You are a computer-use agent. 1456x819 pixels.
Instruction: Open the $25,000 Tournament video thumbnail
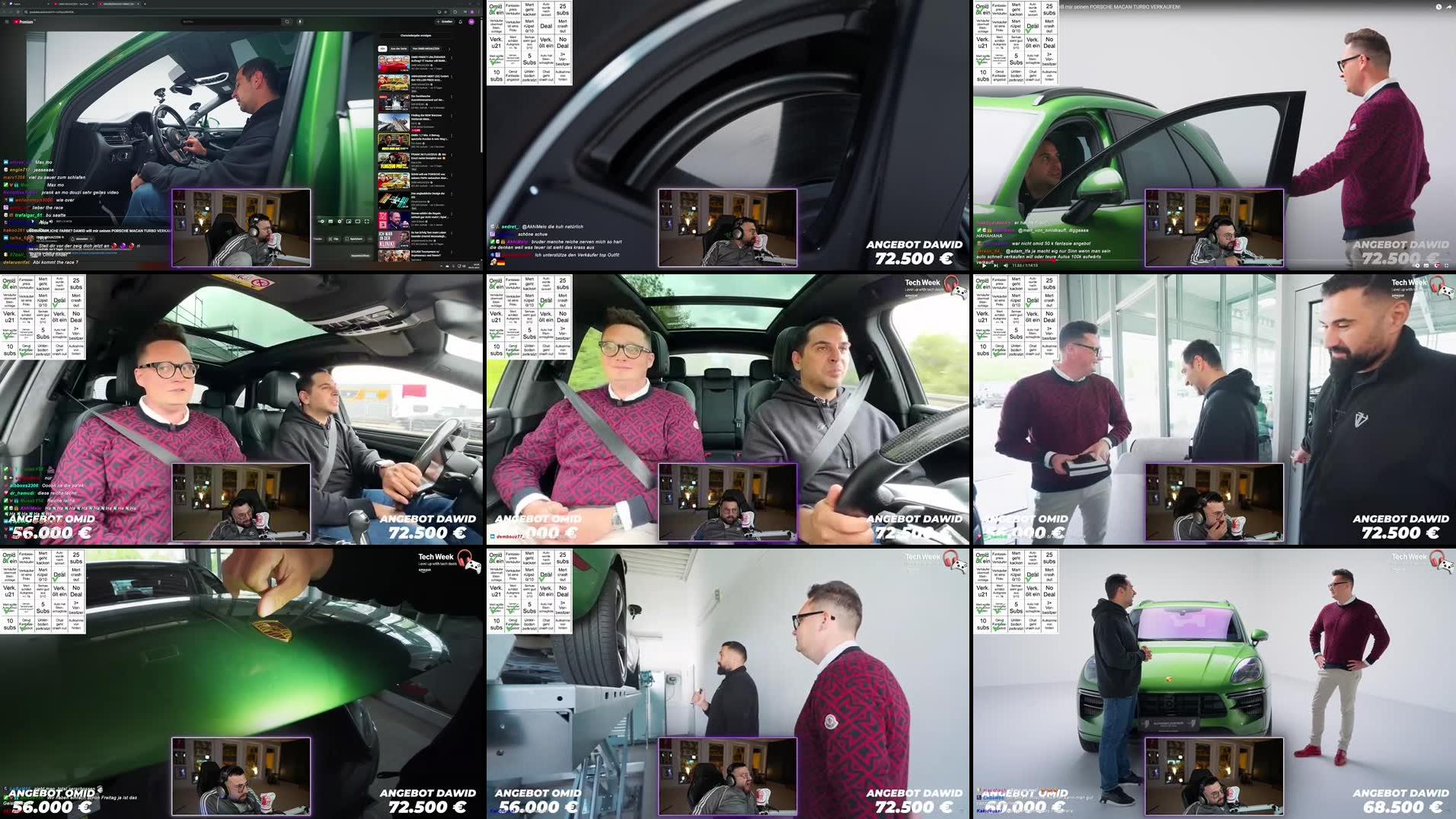pyautogui.click(x=394, y=256)
